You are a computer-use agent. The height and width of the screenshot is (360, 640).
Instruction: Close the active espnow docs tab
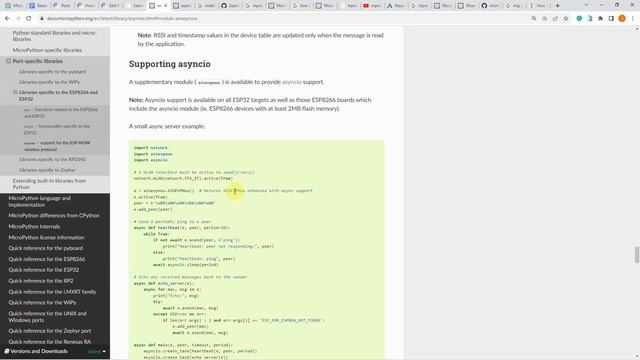(x=165, y=6)
